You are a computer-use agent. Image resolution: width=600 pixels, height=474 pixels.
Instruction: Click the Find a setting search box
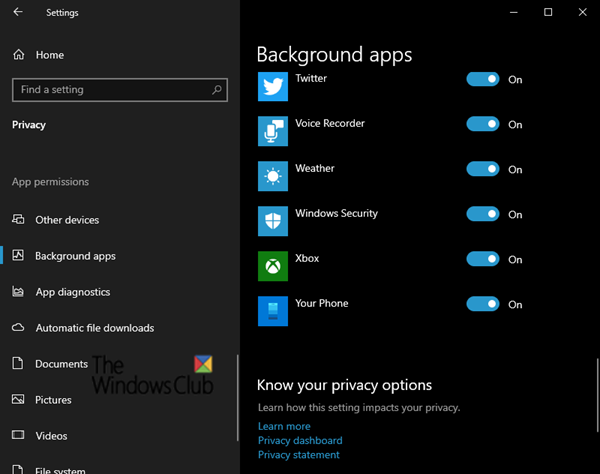click(x=110, y=90)
